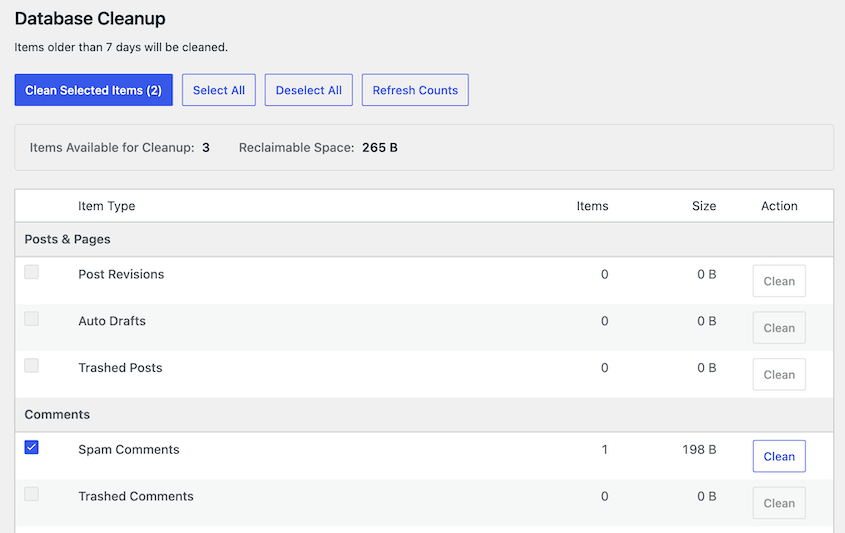The height and width of the screenshot is (533, 845).
Task: Click the Refresh Counts button
Action: (x=415, y=90)
